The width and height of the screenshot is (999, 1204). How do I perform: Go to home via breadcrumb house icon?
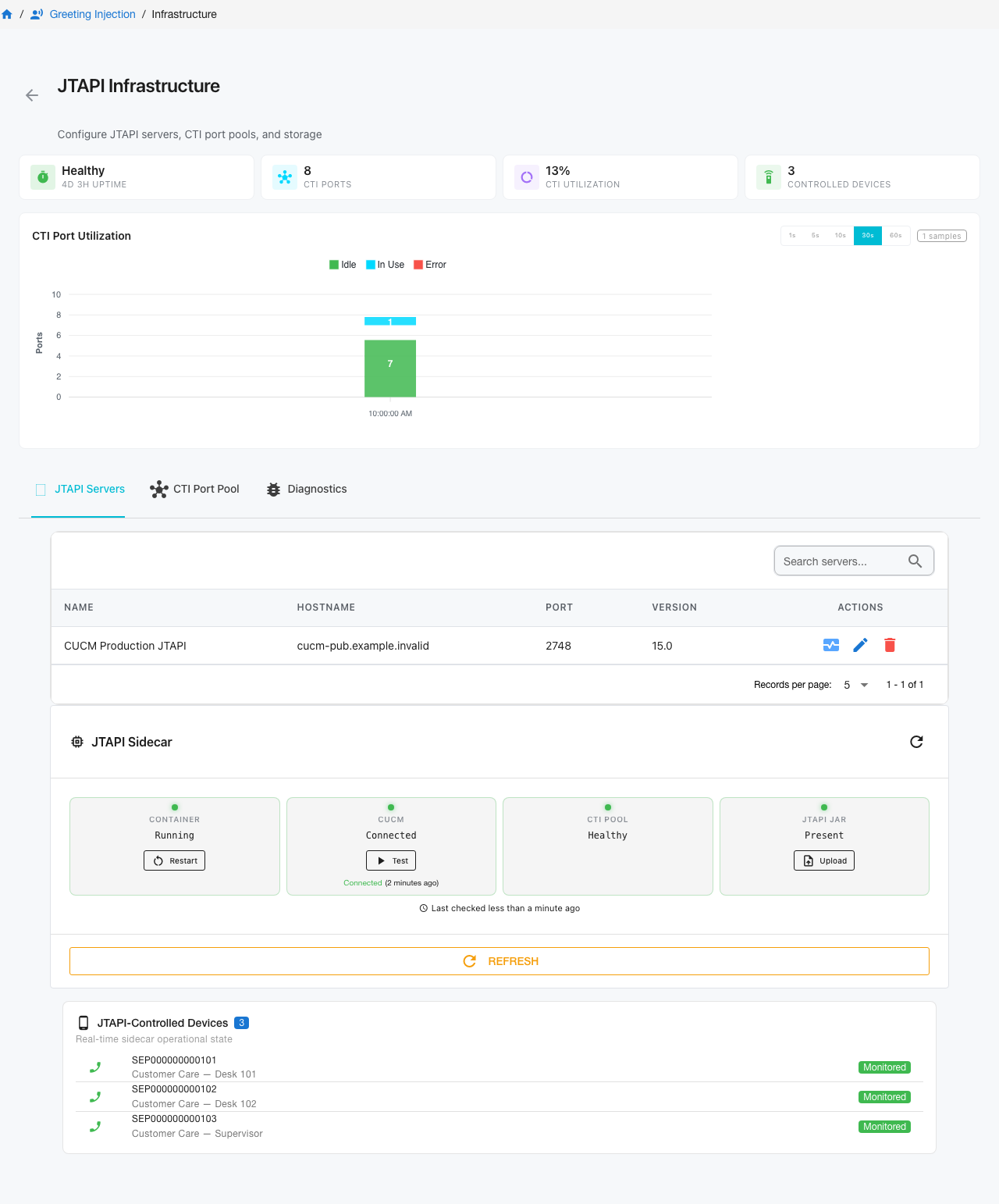coord(7,14)
